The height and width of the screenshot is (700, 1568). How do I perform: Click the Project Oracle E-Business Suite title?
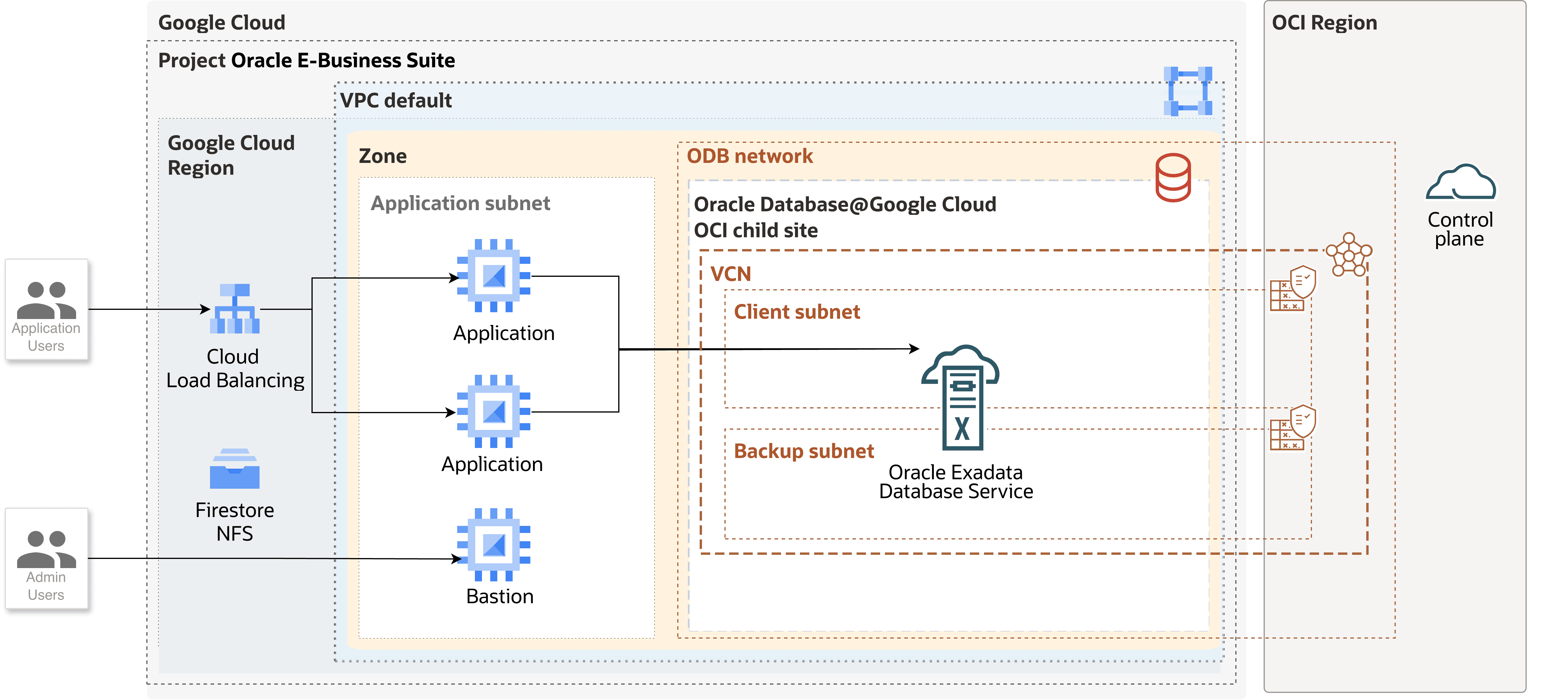pos(307,60)
